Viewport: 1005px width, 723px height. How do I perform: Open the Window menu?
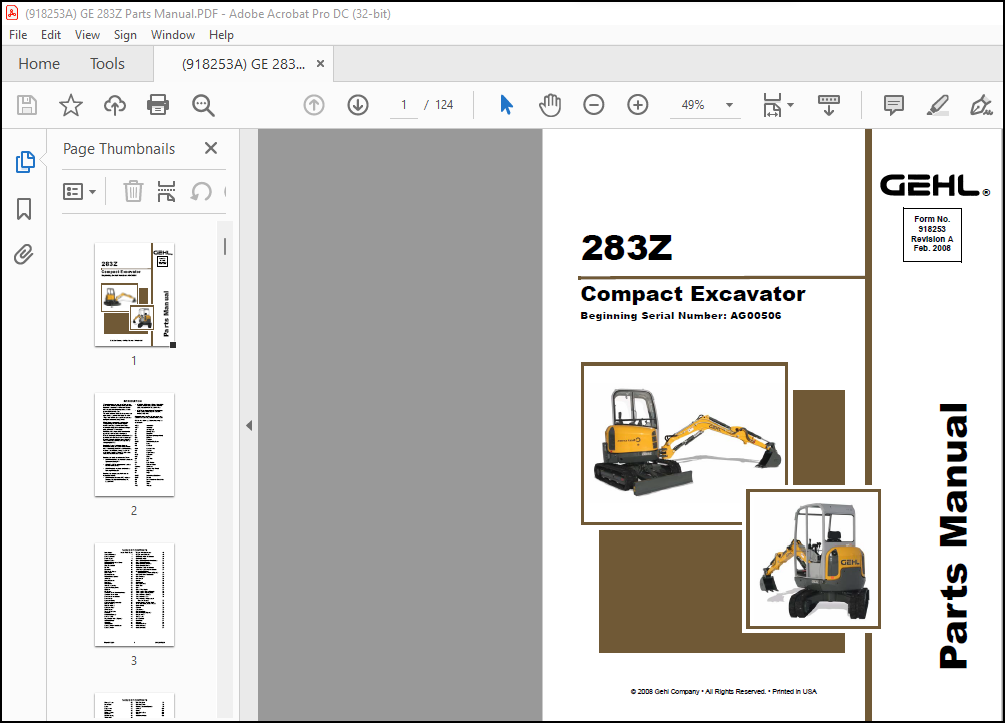172,35
